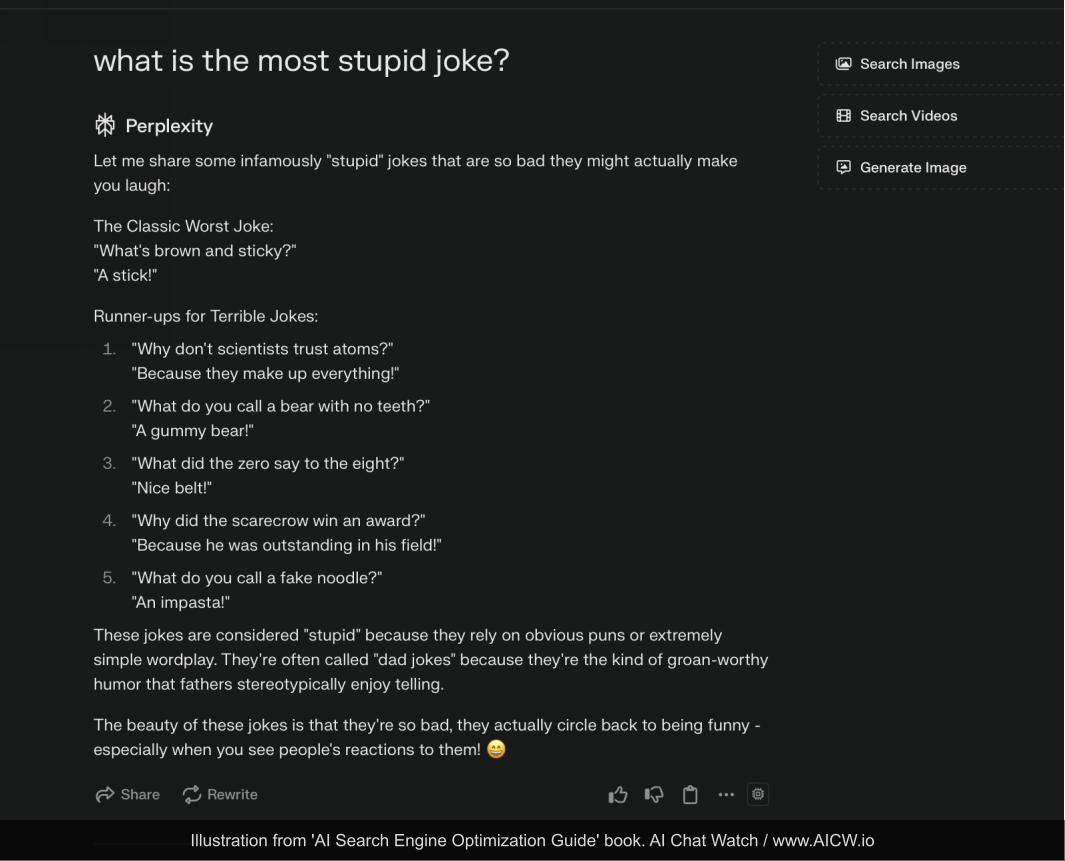Click the Perplexity logo icon above the answer
The width and height of the screenshot is (1065, 861).
104,125
